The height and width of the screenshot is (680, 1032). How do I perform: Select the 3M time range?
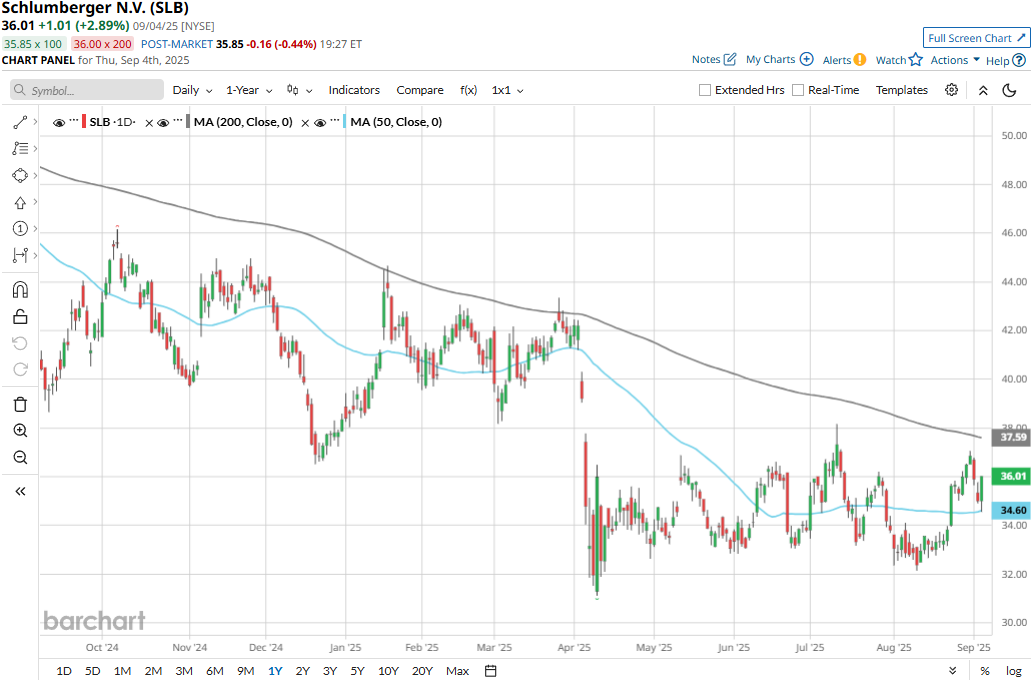tap(184, 671)
